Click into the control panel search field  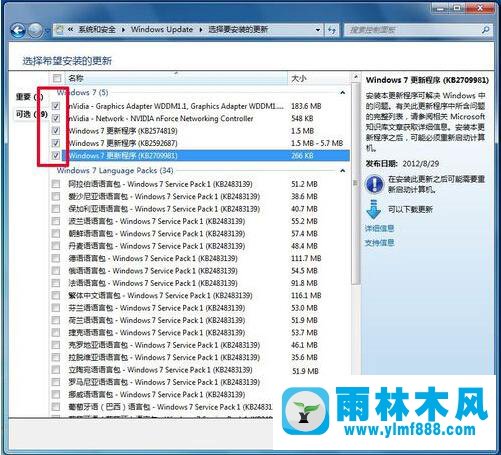413,30
